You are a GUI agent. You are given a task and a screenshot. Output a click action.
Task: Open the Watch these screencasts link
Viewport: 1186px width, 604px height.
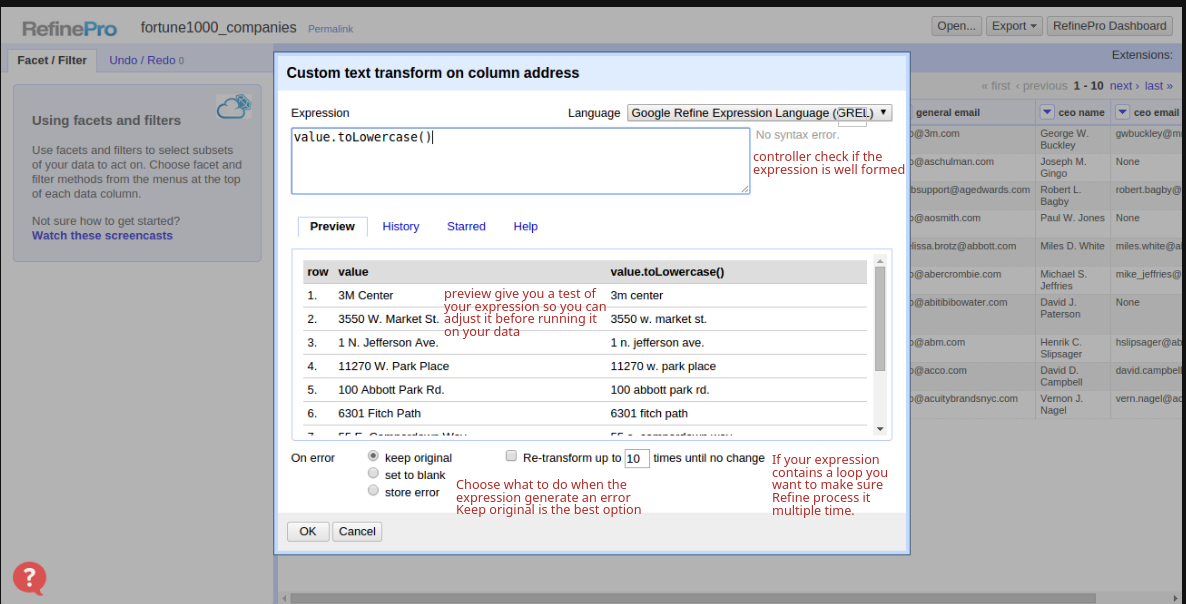(102, 236)
